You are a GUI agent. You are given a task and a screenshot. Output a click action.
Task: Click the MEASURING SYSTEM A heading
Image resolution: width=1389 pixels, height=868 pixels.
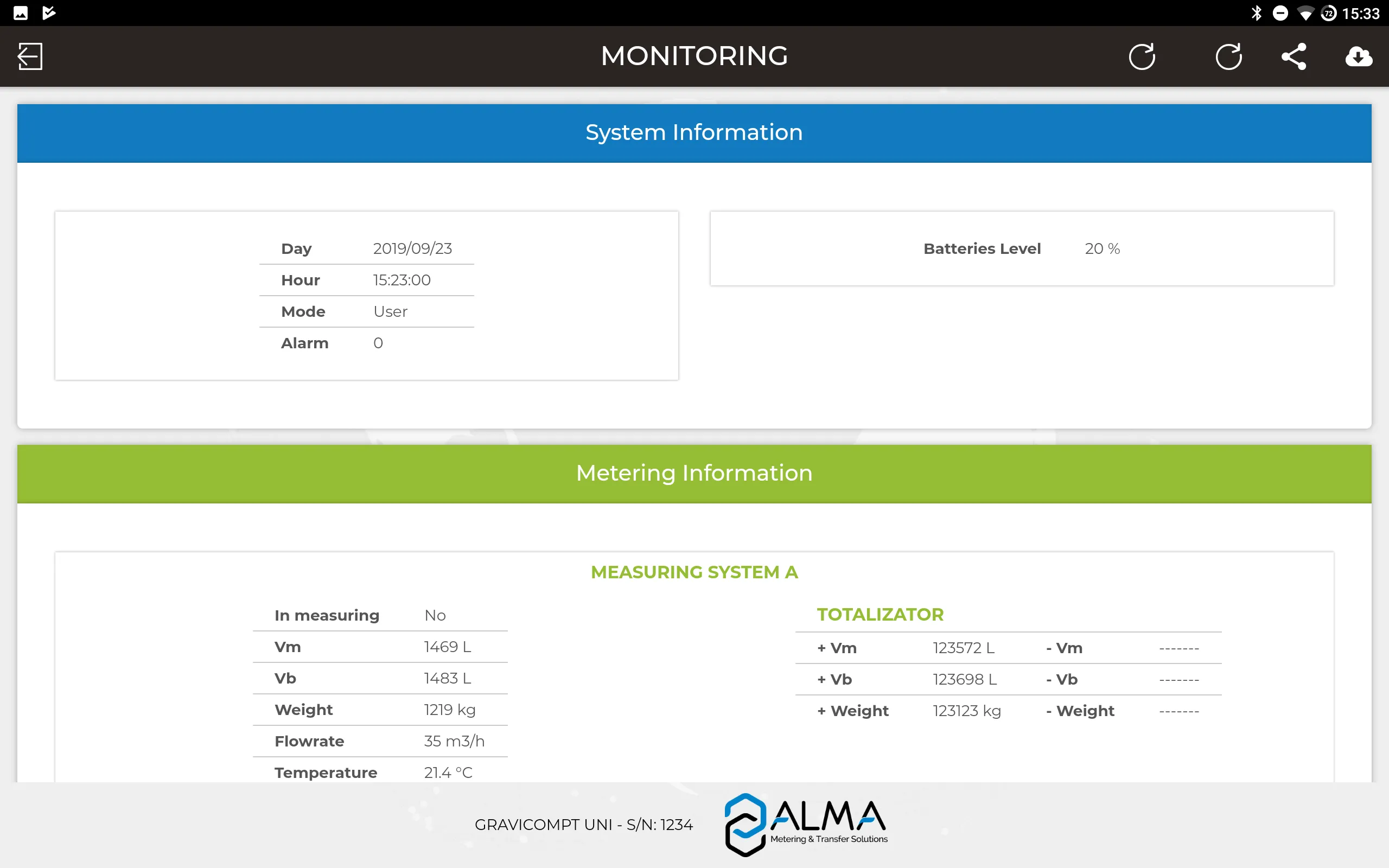[x=694, y=572]
